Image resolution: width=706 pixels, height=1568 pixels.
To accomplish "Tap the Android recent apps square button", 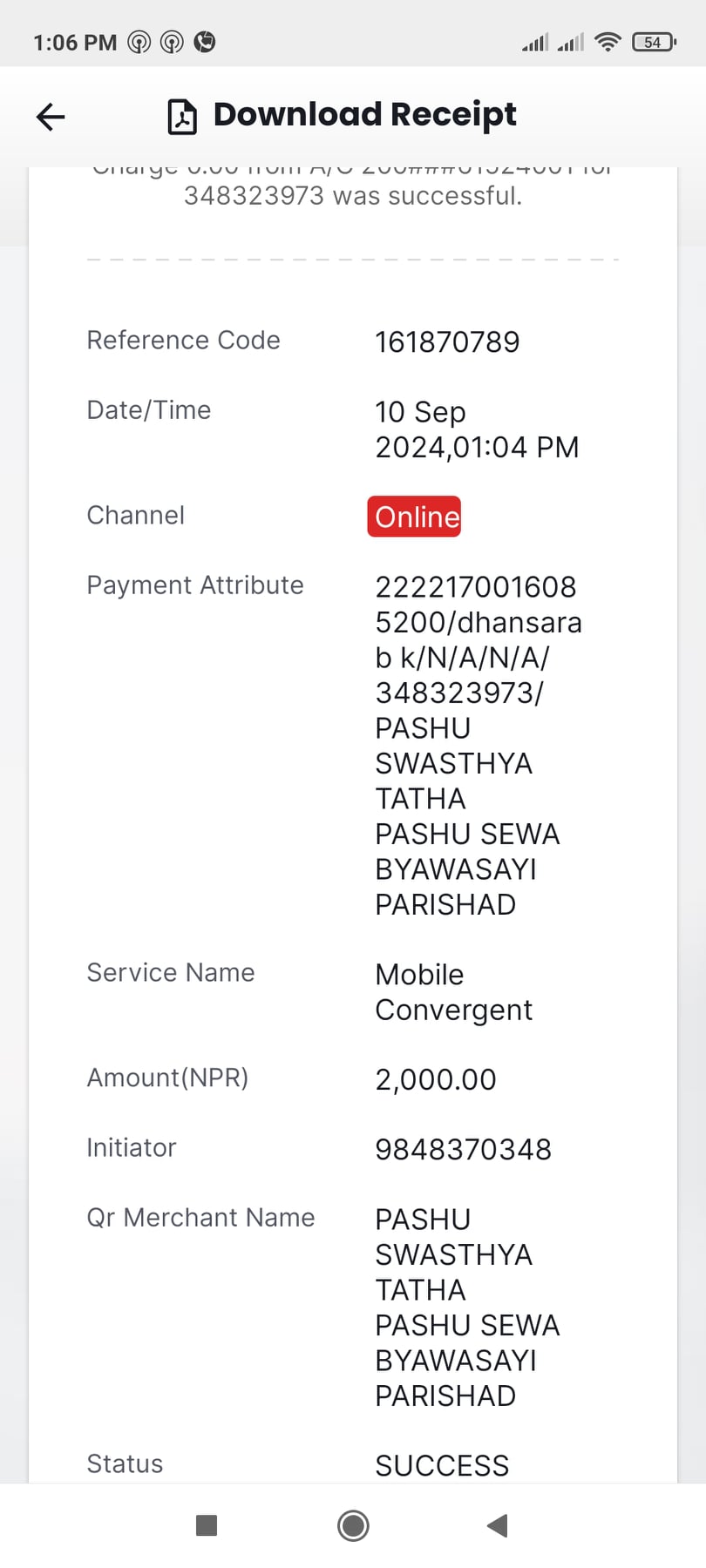I will (x=207, y=1525).
